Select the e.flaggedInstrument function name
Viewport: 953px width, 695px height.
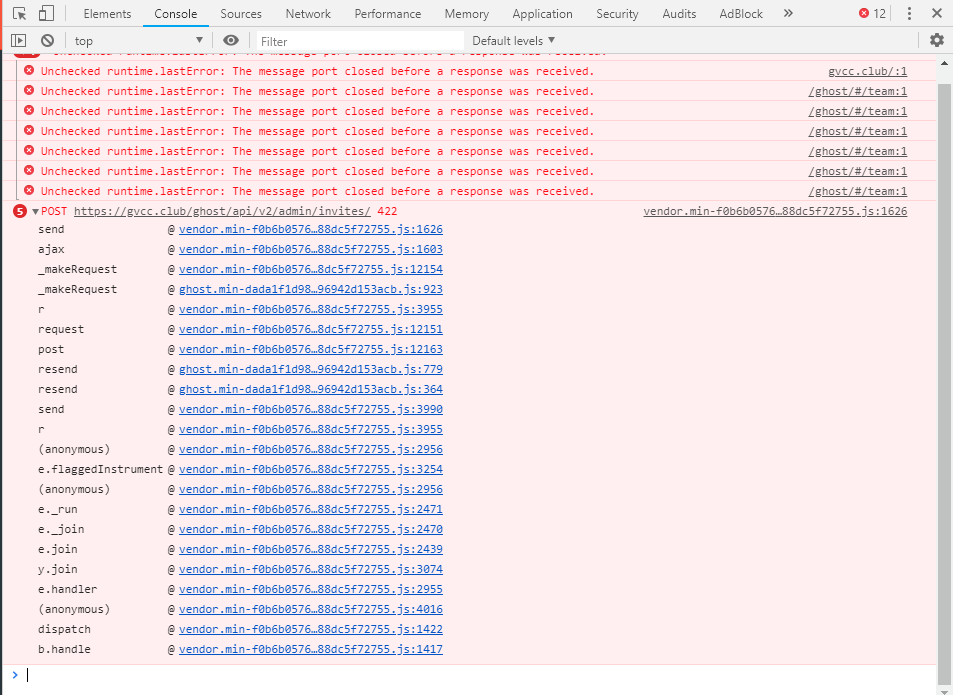click(x=100, y=469)
